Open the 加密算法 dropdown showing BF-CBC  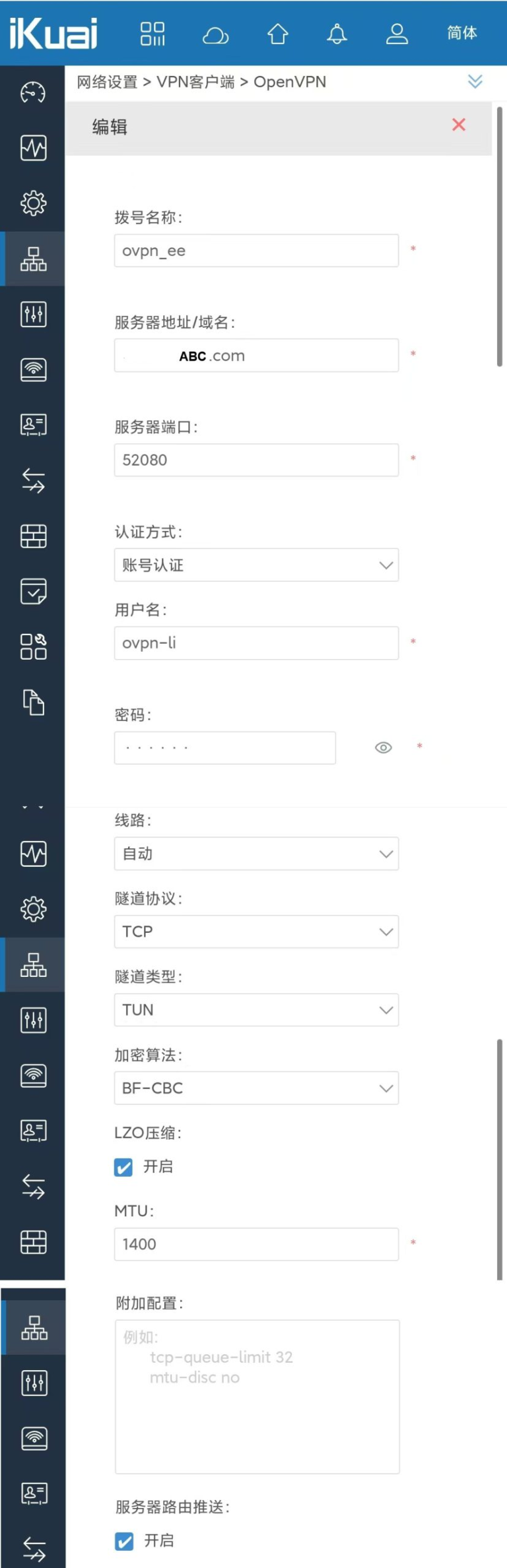pos(256,1088)
